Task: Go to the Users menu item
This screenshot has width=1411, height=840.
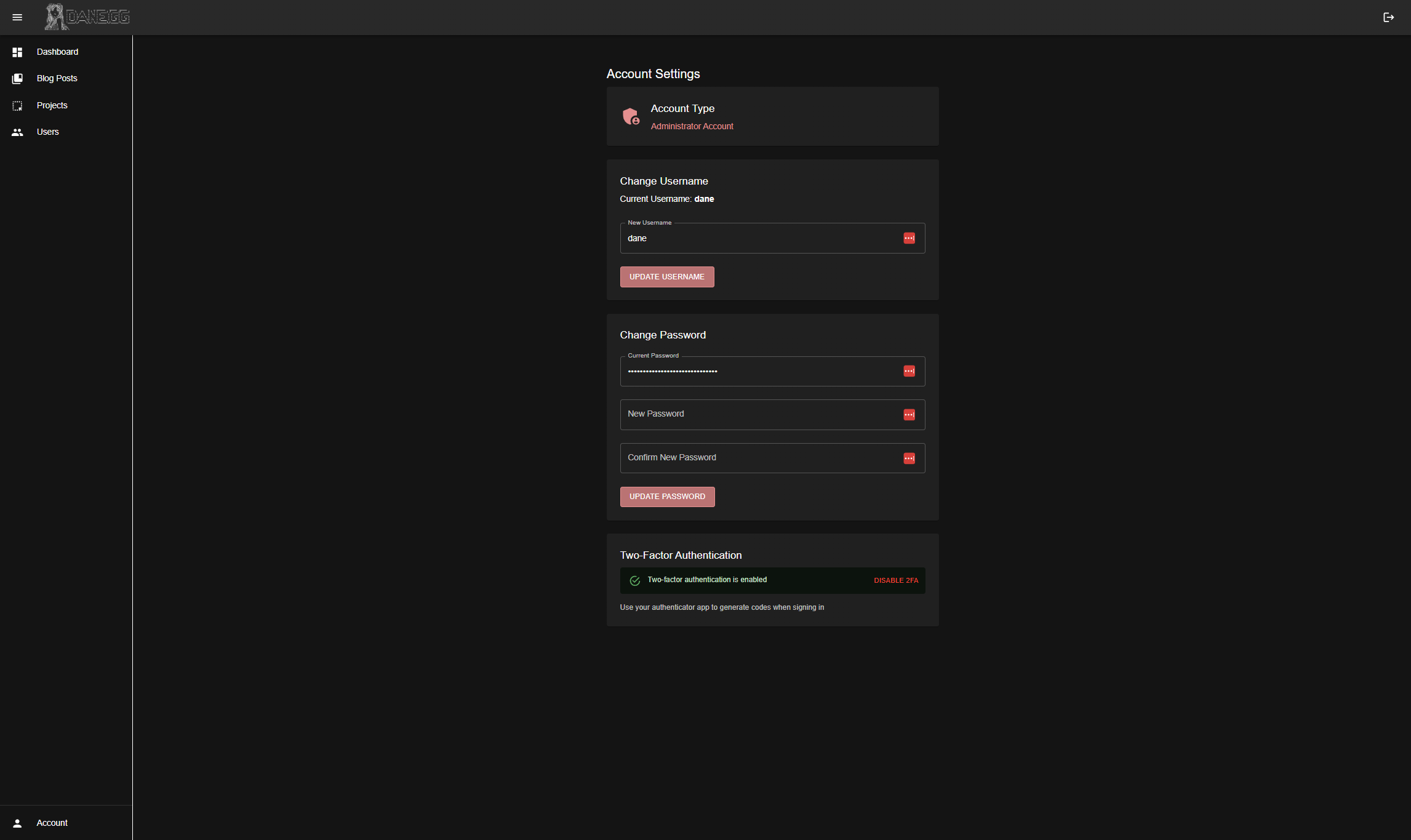Action: pos(47,132)
